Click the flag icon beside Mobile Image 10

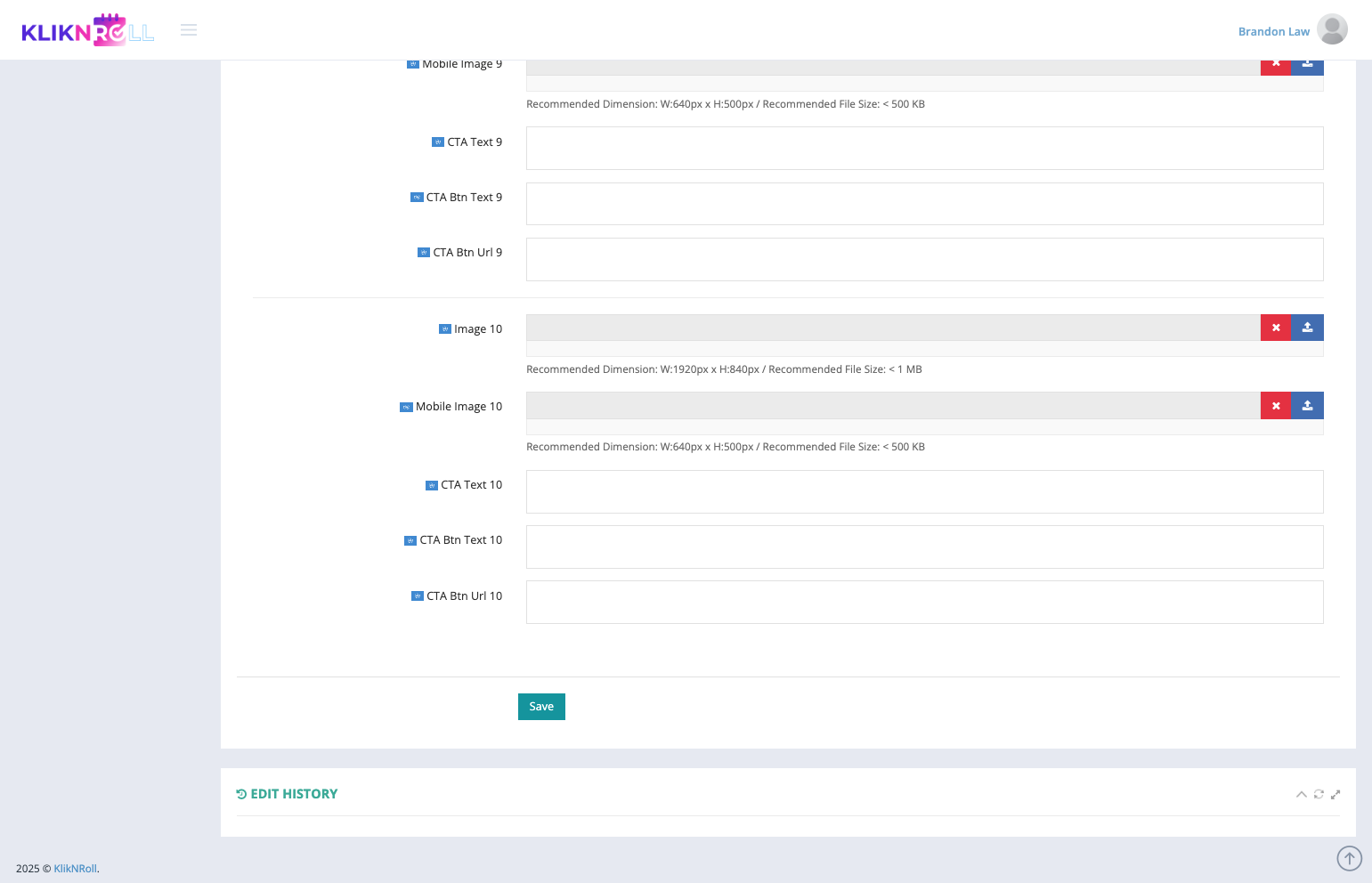coord(406,407)
